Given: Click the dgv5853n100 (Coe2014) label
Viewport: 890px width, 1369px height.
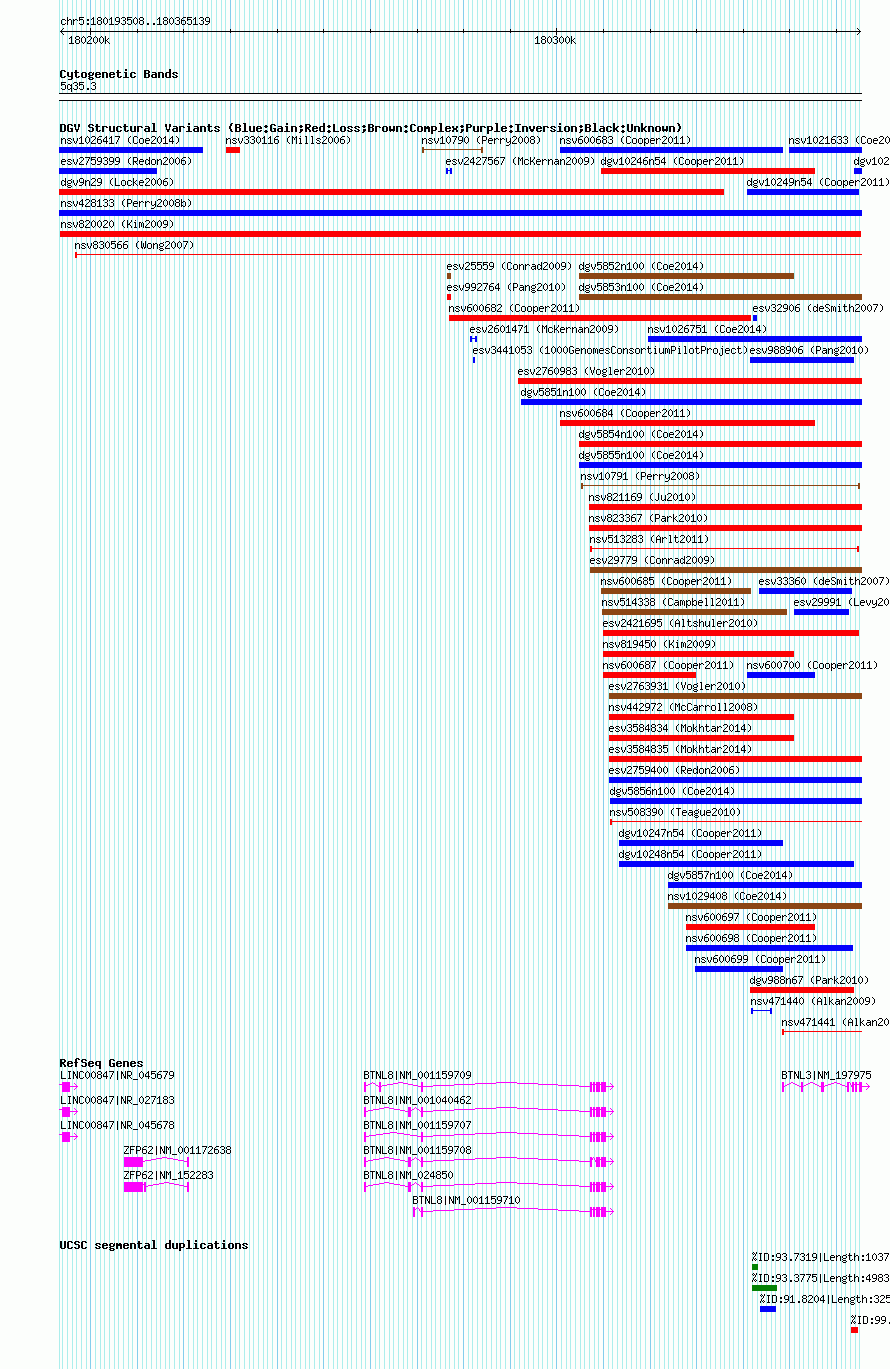Looking at the screenshot, I should point(641,287).
